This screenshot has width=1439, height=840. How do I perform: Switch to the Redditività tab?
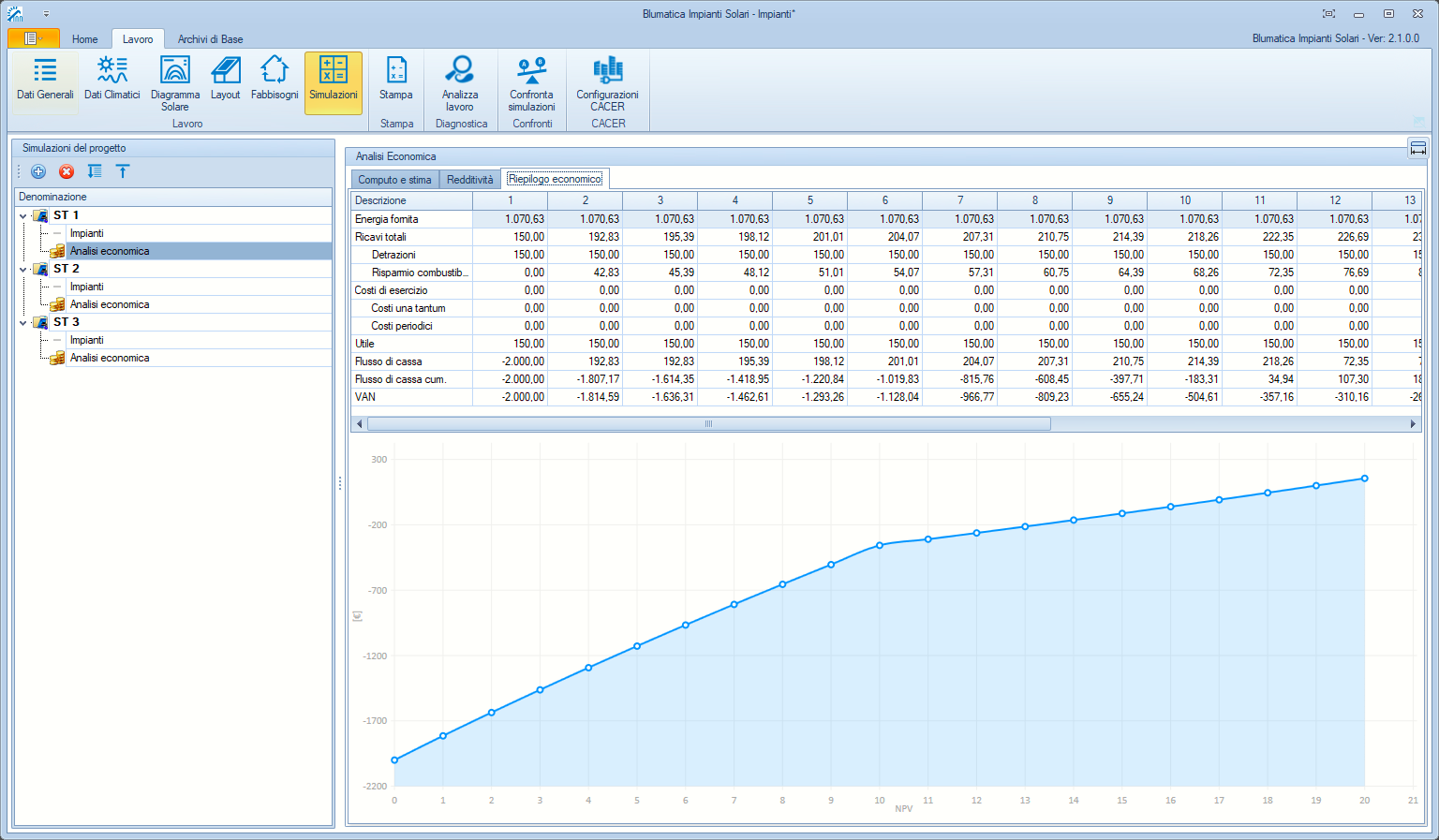[469, 180]
